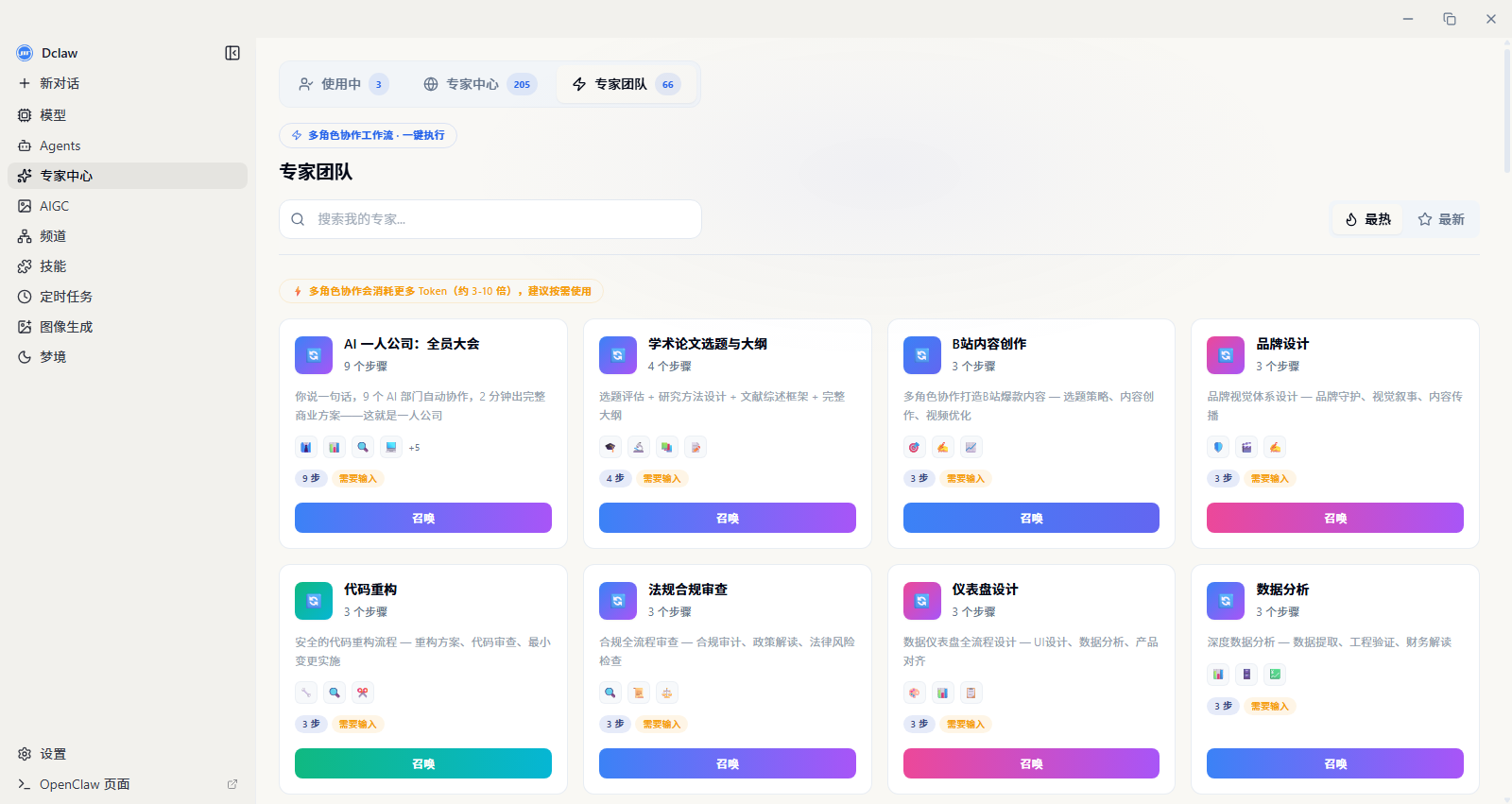The width and height of the screenshot is (1512, 804).
Task: Click the wrench role icon in 代码重构 card
Action: (306, 693)
